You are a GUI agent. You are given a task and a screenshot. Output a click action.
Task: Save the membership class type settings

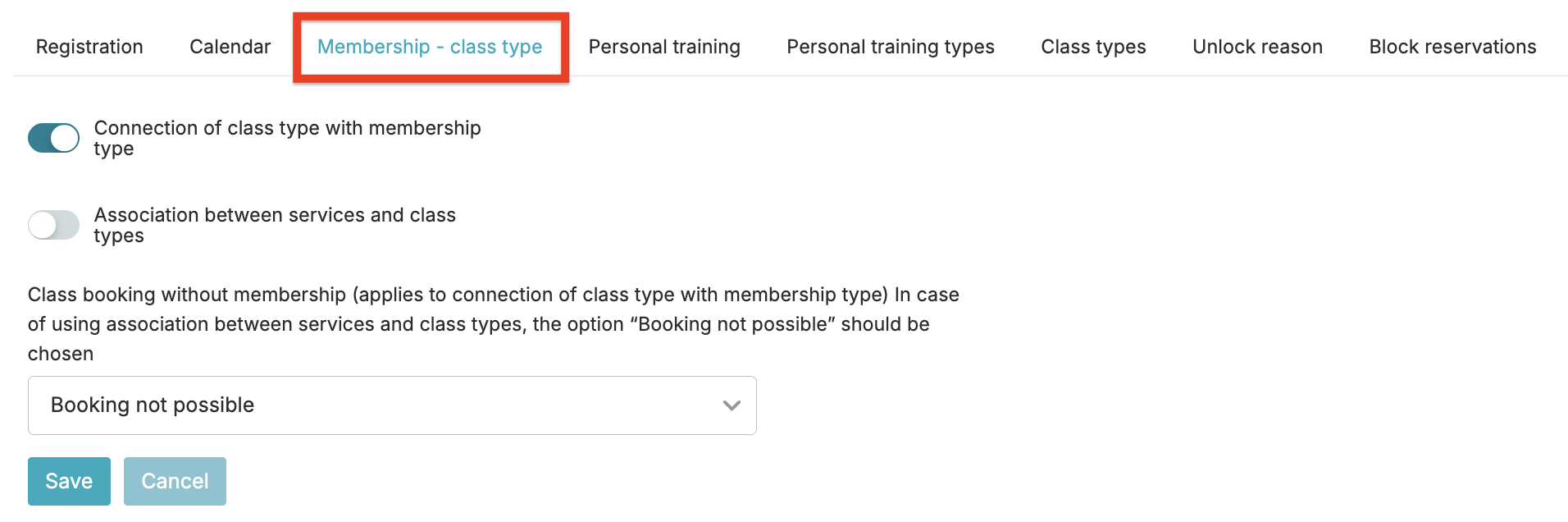click(x=69, y=481)
